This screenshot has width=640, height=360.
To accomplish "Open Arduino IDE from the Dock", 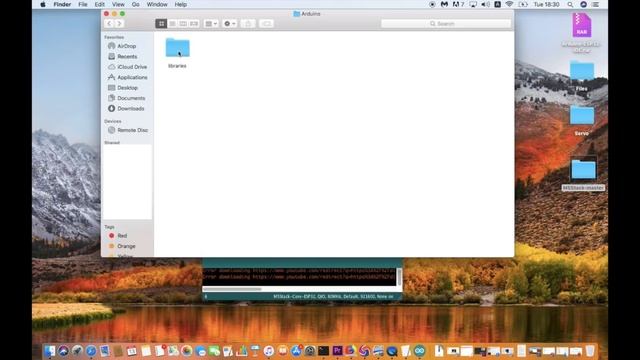I will coord(419,351).
